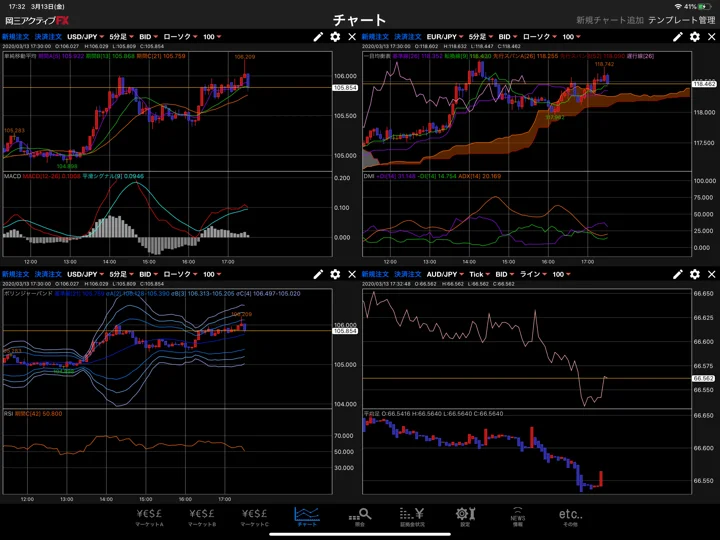This screenshot has width=720, height=540.
Task: Open テンプレート管理 template management
Action: pyautogui.click(x=681, y=20)
